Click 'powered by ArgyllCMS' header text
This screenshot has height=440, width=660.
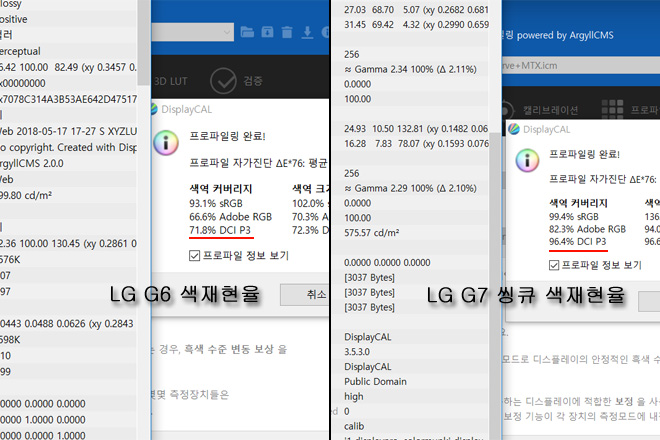pyautogui.click(x=565, y=35)
